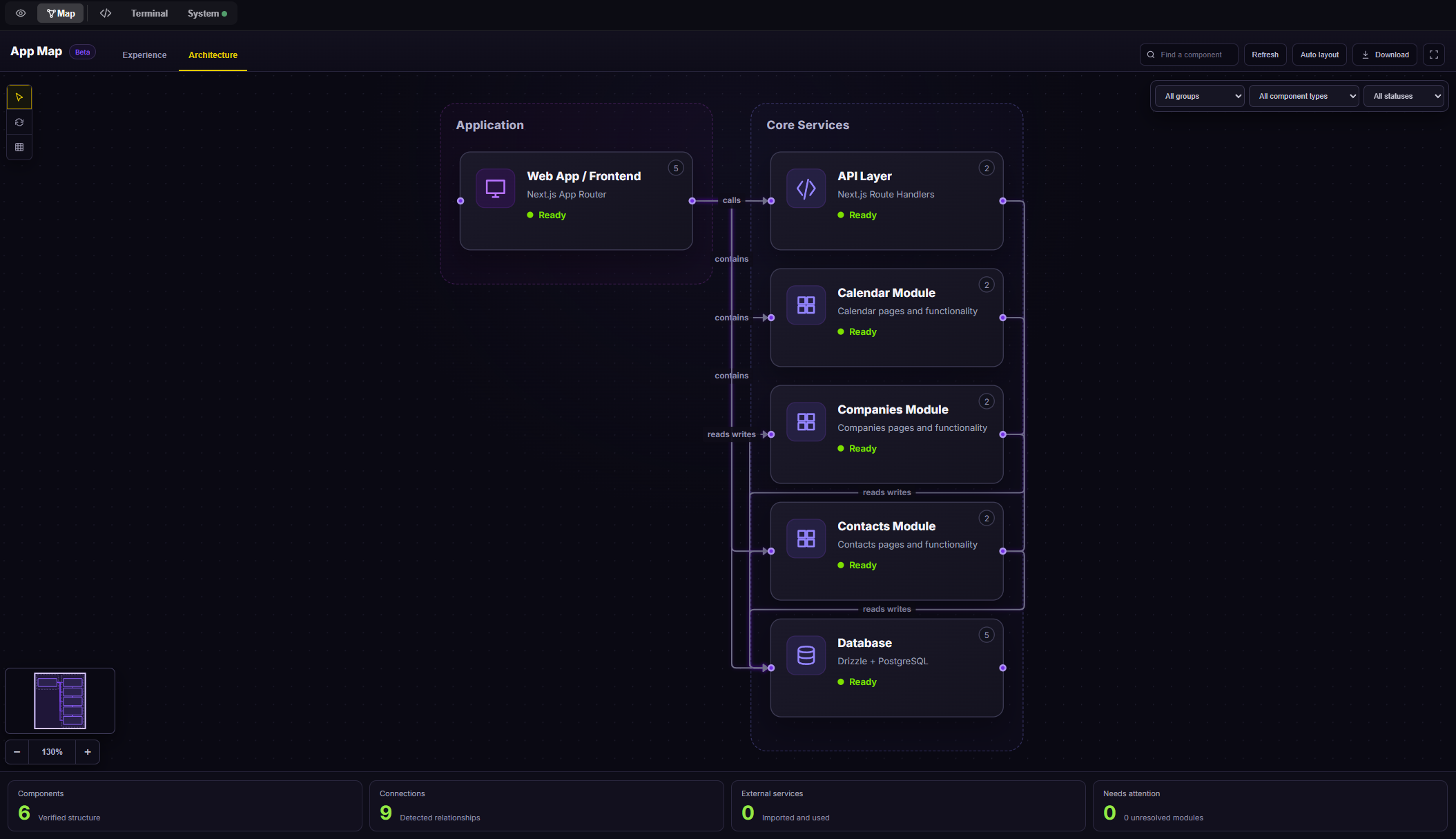
Task: Open the All component types dropdown
Action: click(x=1303, y=96)
